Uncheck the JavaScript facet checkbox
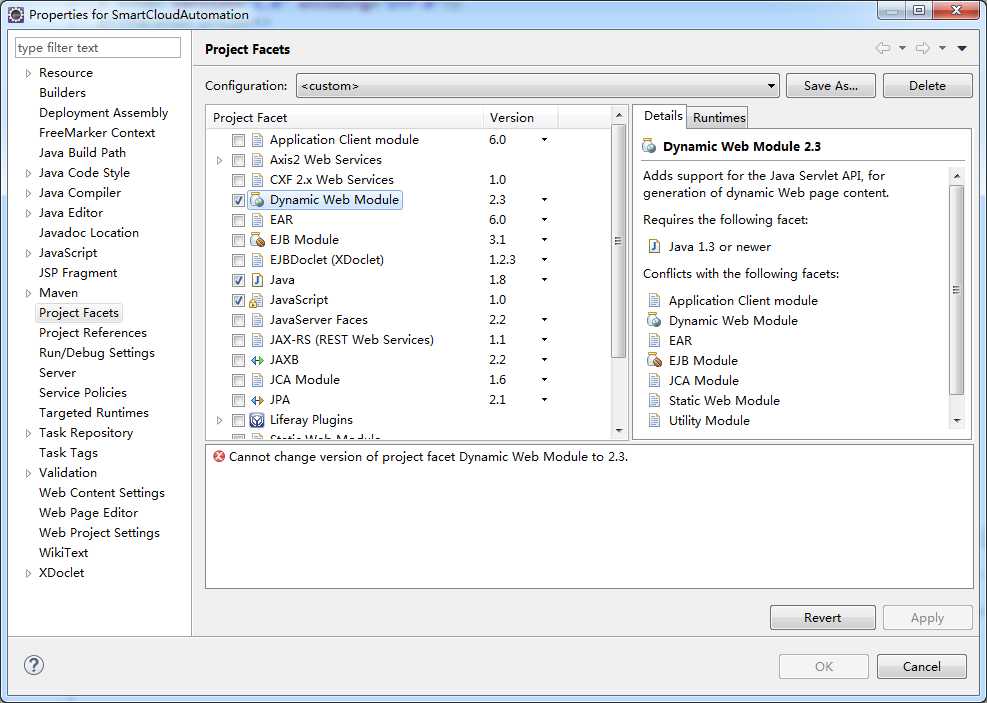987x703 pixels. [238, 300]
